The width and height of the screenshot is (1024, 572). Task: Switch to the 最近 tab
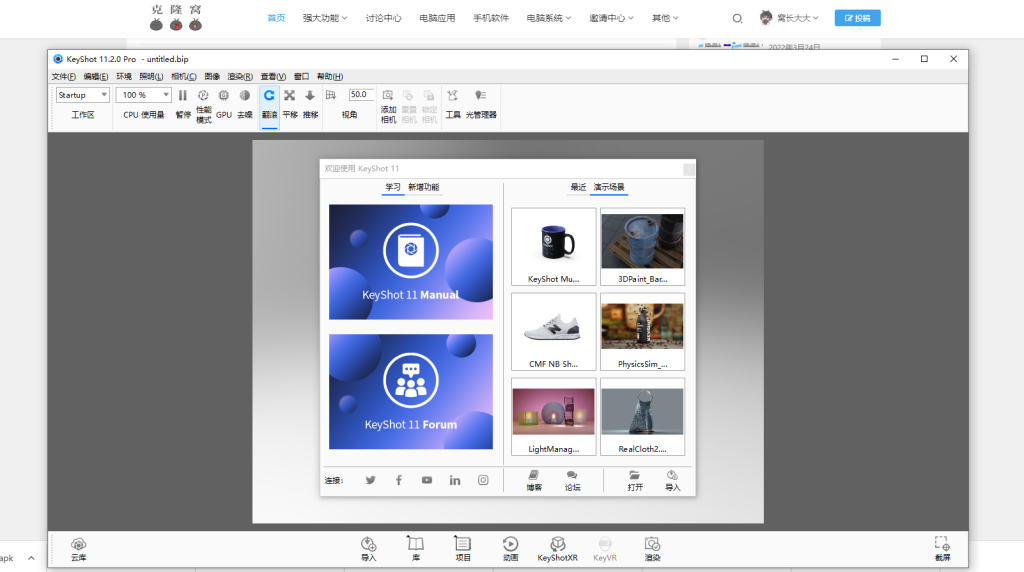[578, 187]
